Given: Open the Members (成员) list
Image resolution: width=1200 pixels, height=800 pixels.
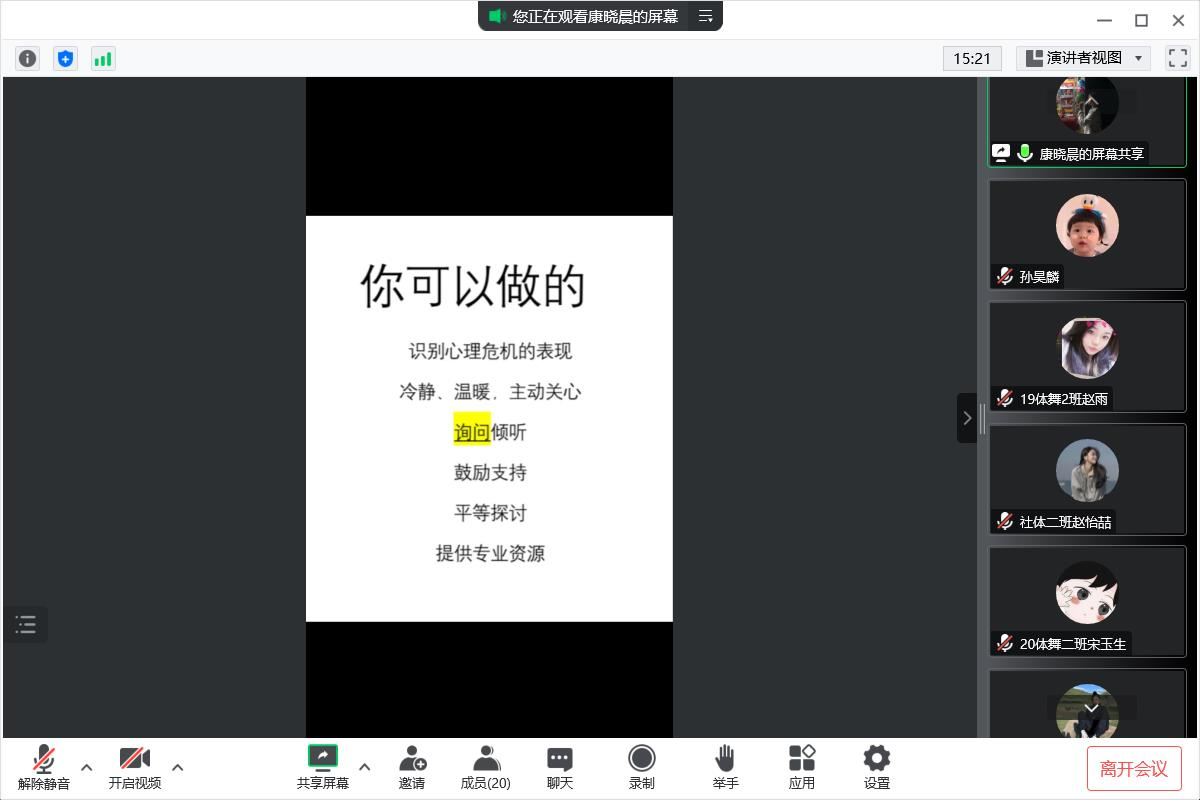Looking at the screenshot, I should [486, 767].
